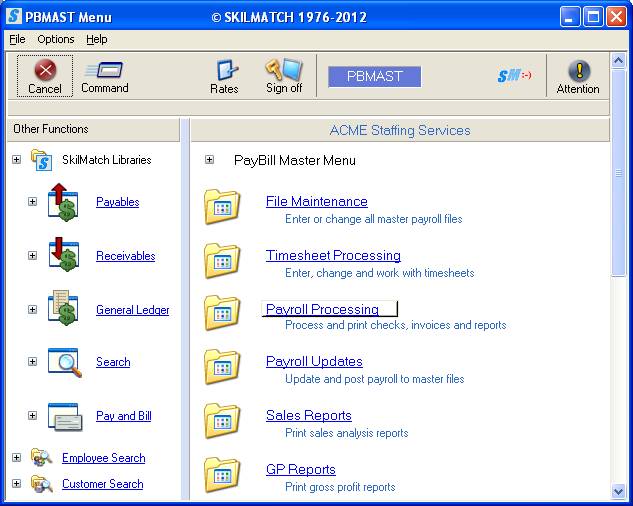Click the Customer Search icon
This screenshot has width=633, height=506.
click(x=42, y=483)
